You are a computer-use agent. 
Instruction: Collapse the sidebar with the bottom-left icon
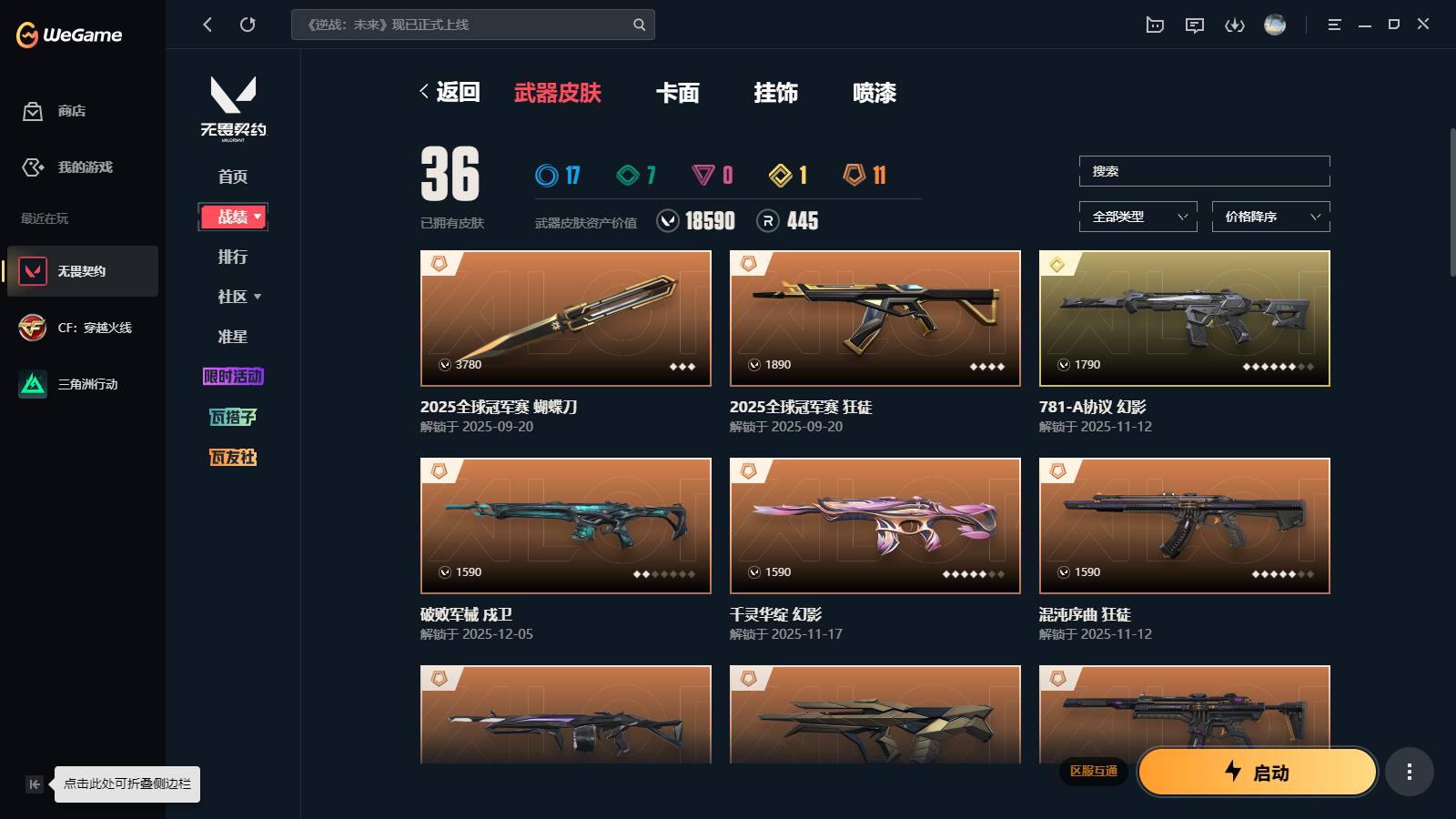click(35, 784)
